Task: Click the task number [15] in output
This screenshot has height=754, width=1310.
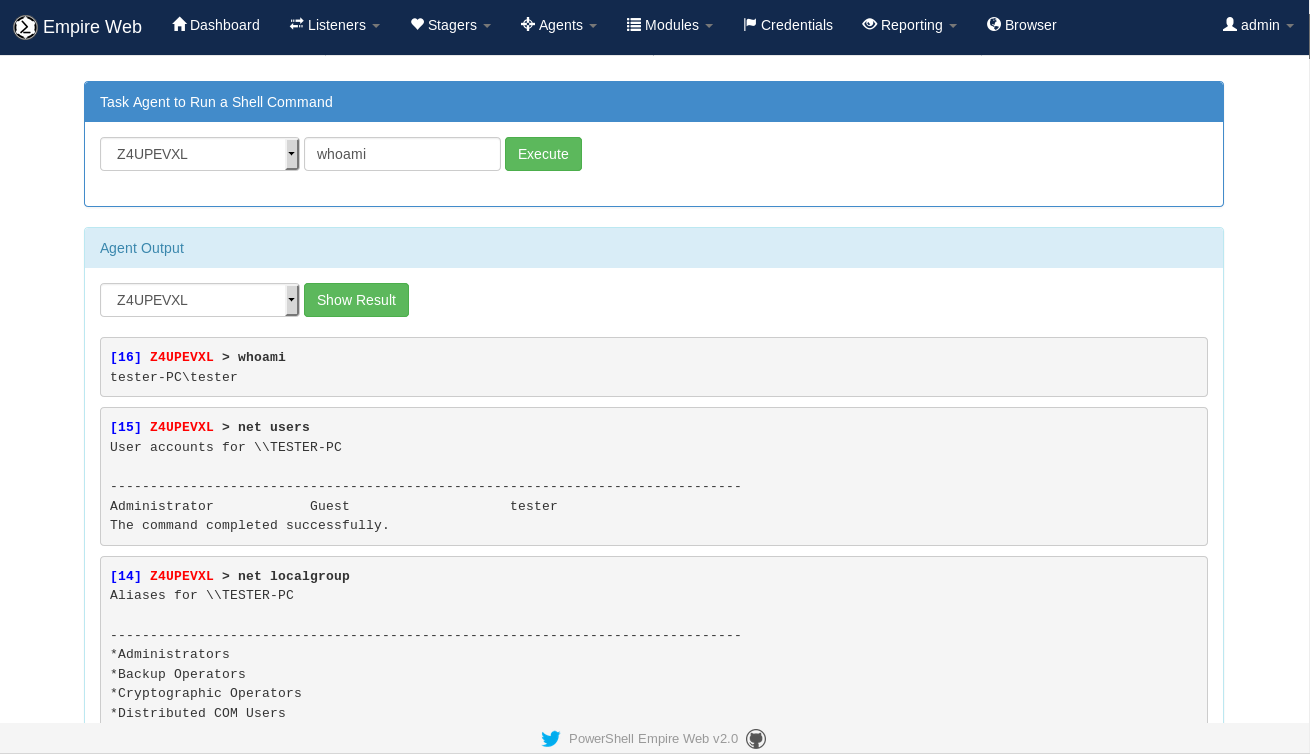Action: point(126,427)
